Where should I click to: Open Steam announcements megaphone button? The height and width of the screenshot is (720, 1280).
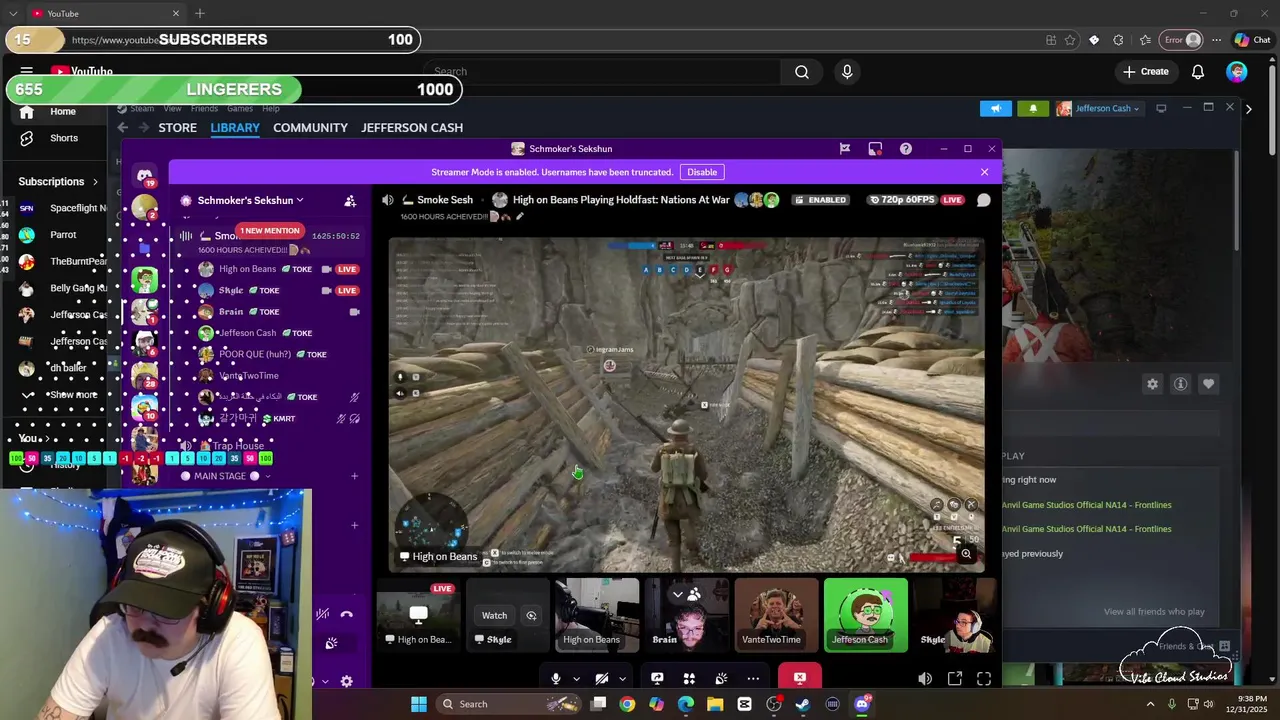pos(995,108)
